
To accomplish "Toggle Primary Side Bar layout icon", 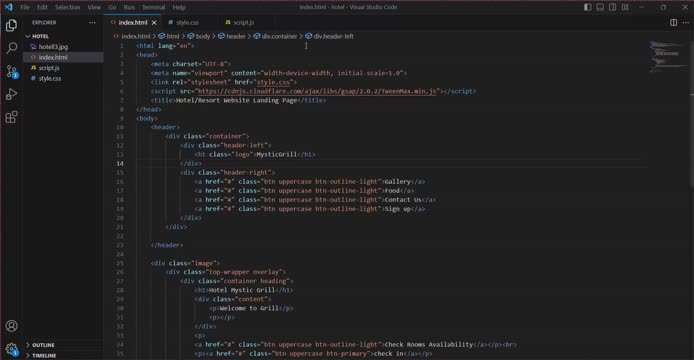I will [x=587, y=7].
